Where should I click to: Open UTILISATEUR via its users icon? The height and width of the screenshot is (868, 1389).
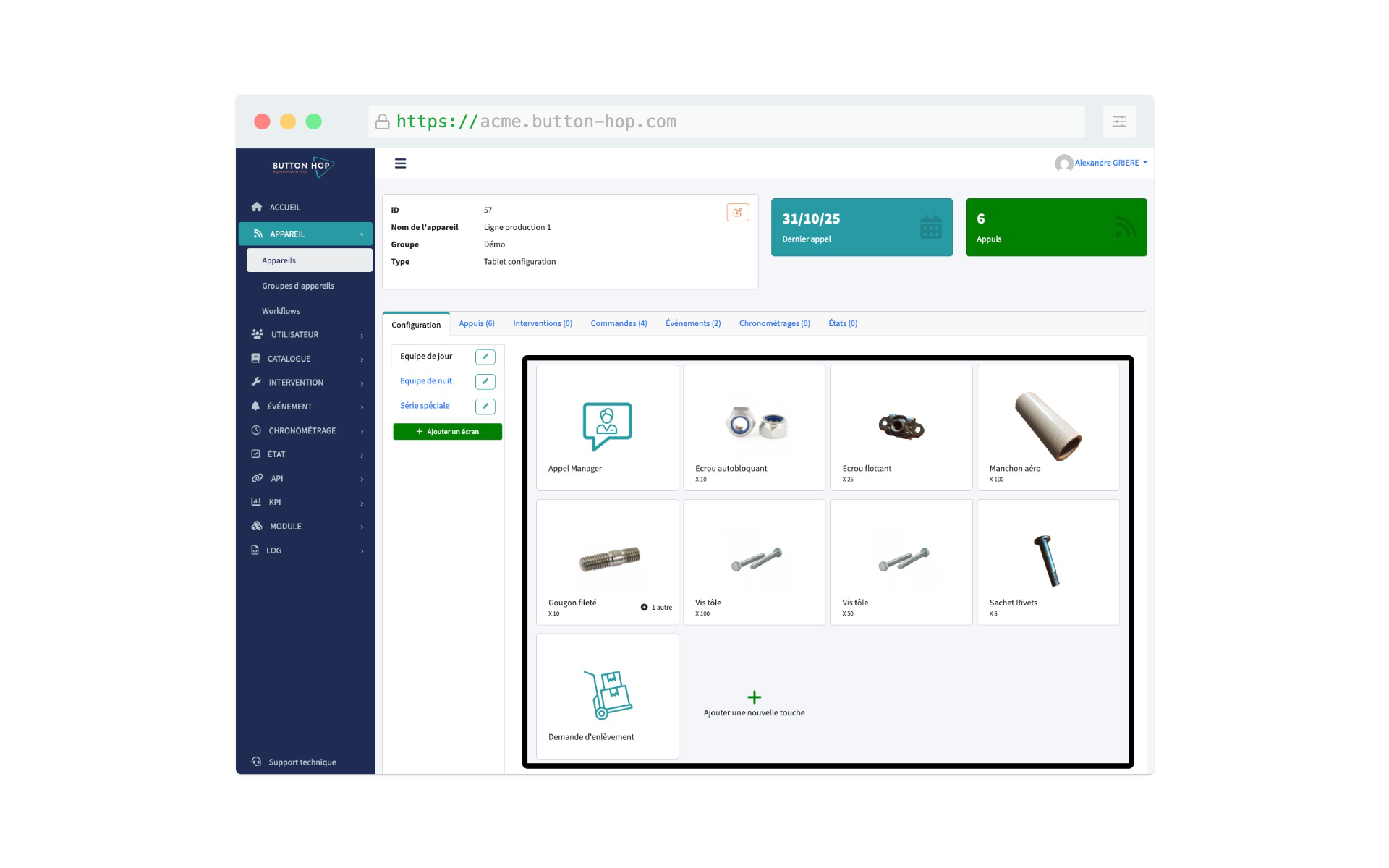(257, 334)
